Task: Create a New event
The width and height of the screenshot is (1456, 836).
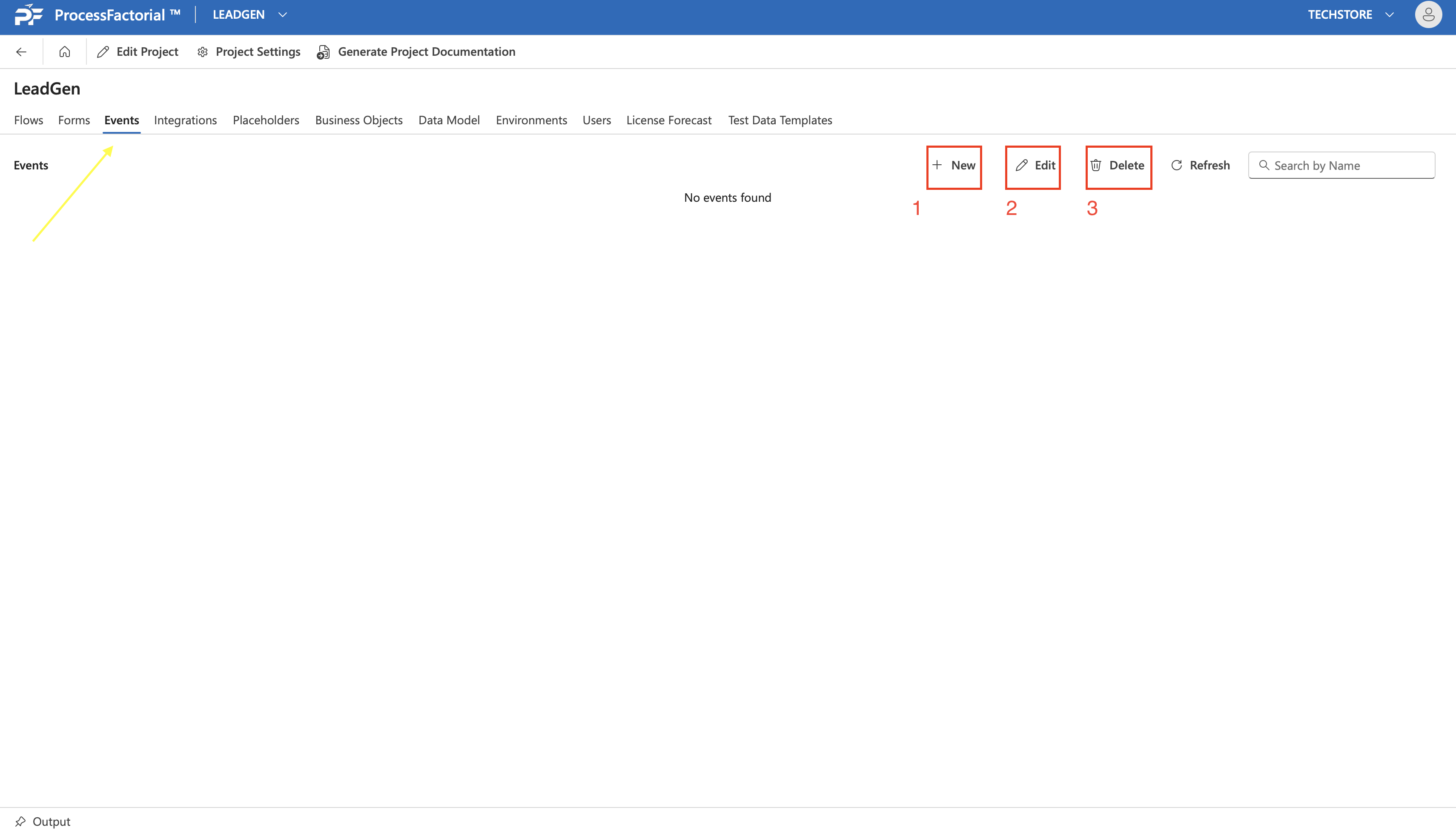Action: pos(954,165)
